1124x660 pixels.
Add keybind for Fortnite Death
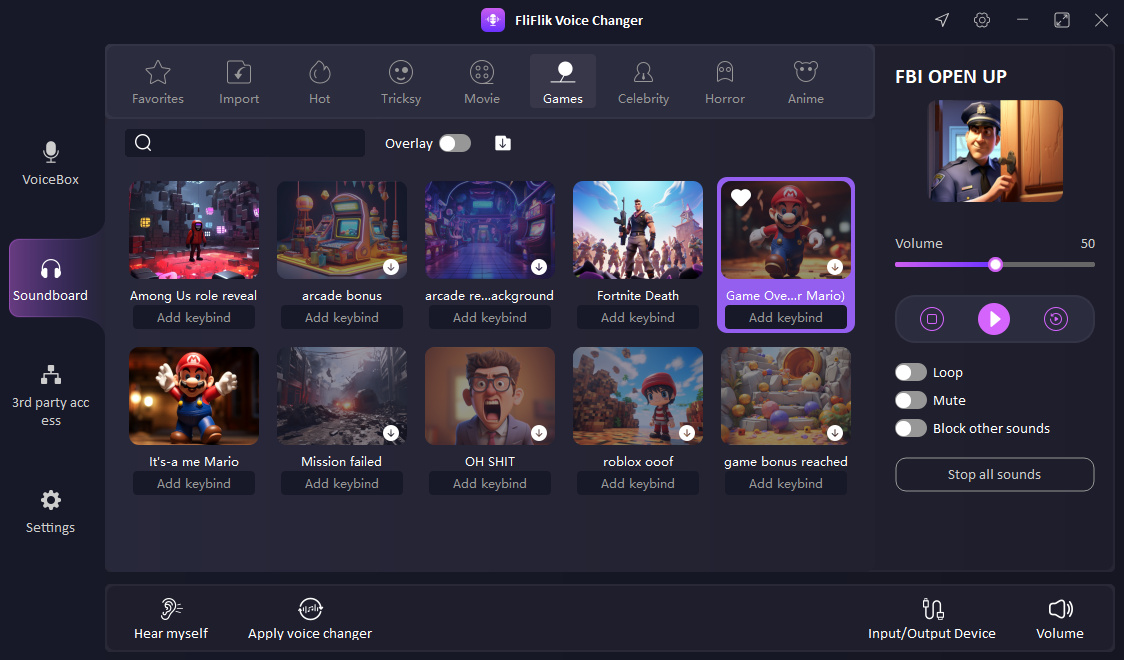637,317
